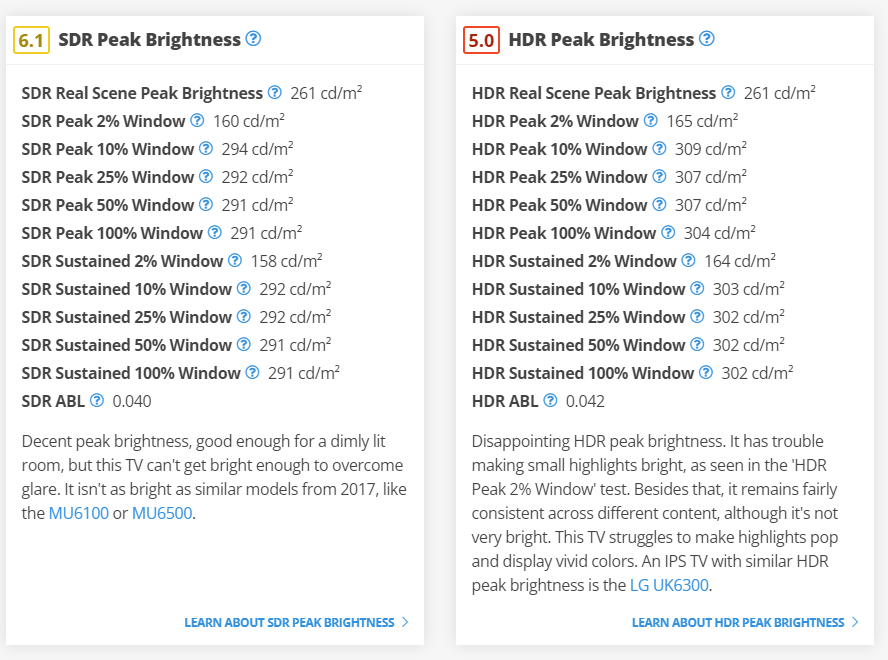Viewport: 888px width, 660px height.
Task: Open help for HDR Sustained 100% Window
Action: [x=706, y=373]
